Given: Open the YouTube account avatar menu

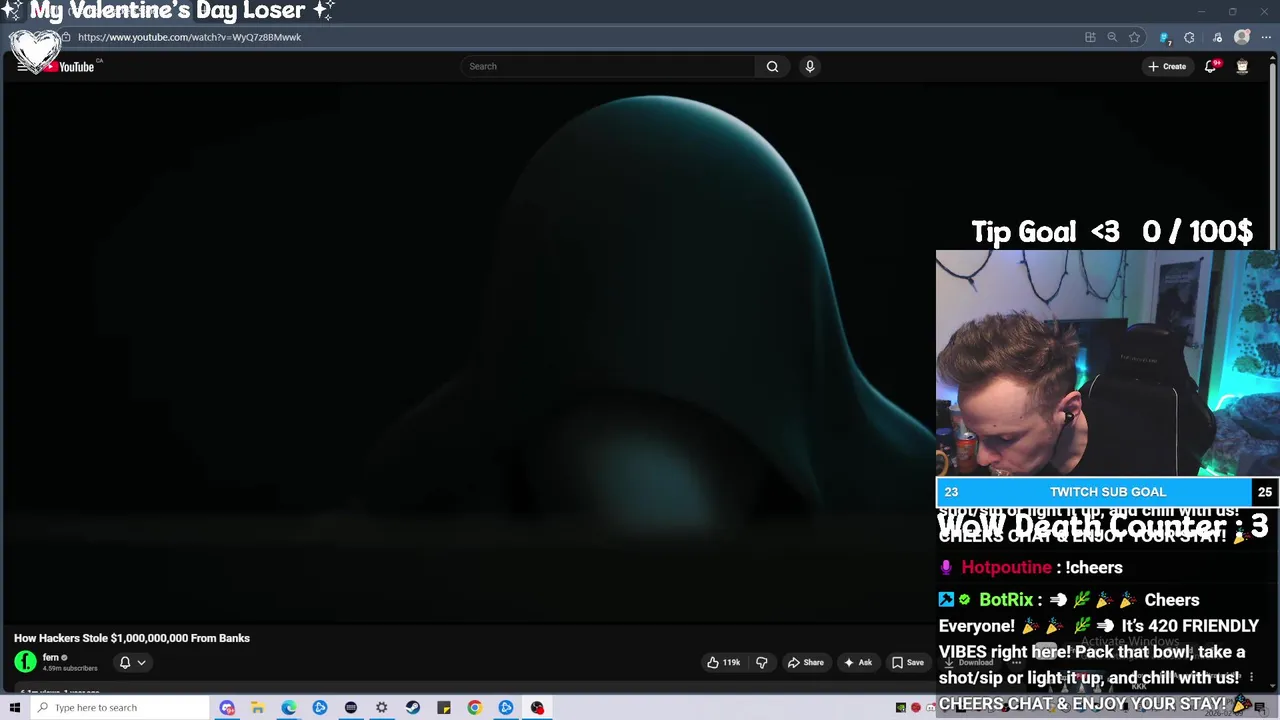Looking at the screenshot, I should (1242, 66).
